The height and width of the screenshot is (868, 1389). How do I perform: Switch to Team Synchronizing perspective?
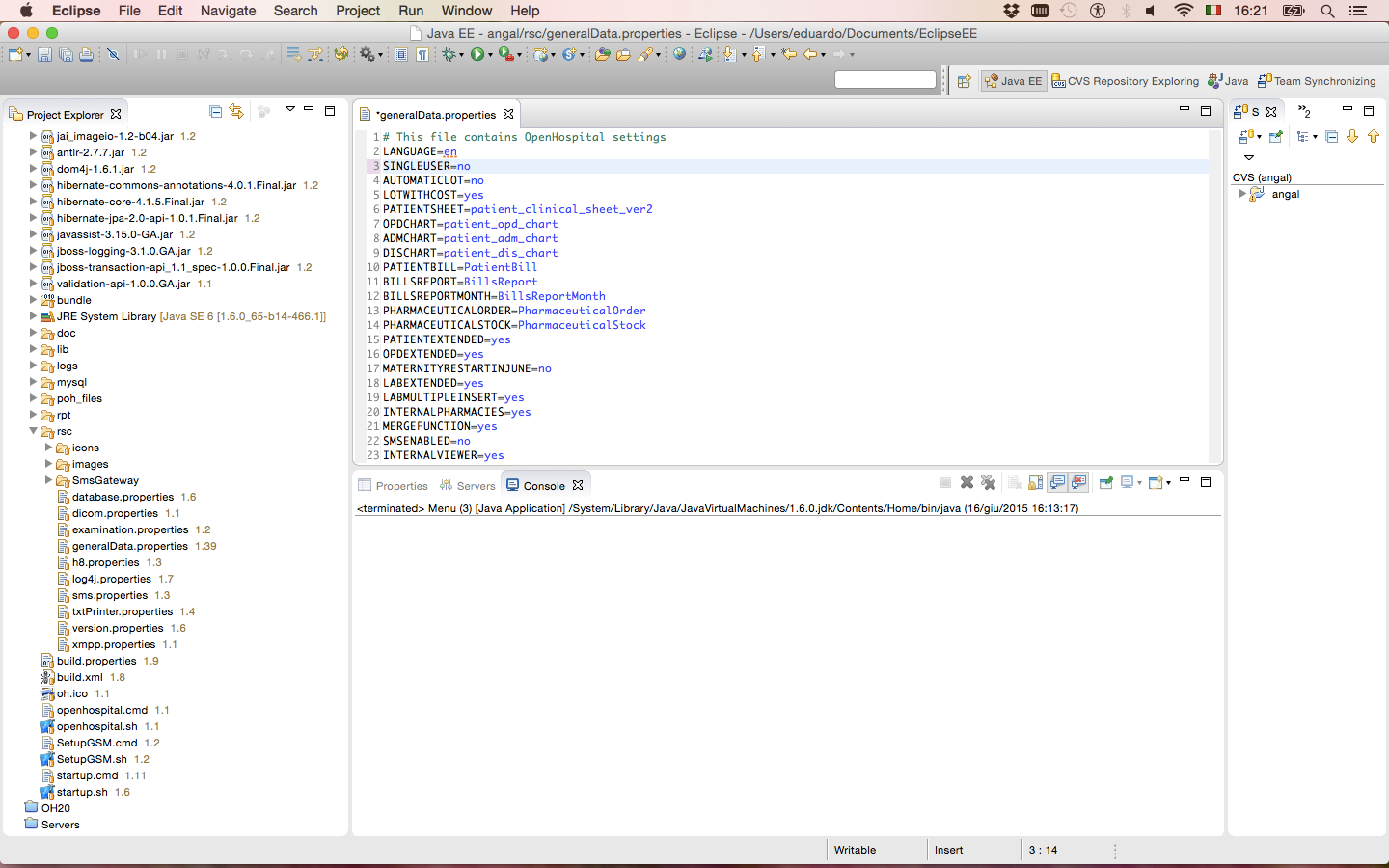tap(1317, 81)
